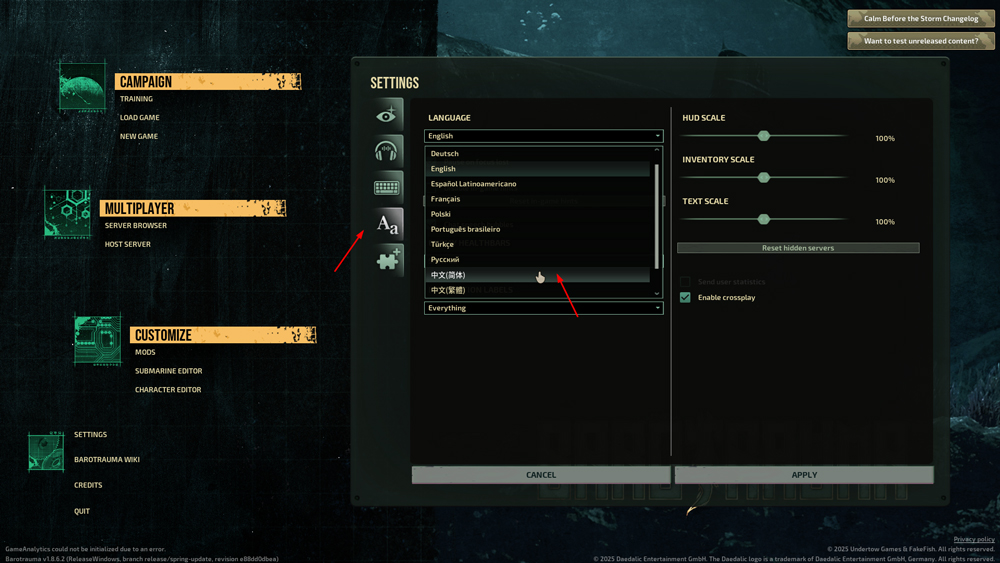Image resolution: width=1000 pixels, height=563 pixels.
Task: Open the Privacy policy link
Action: click(x=974, y=539)
